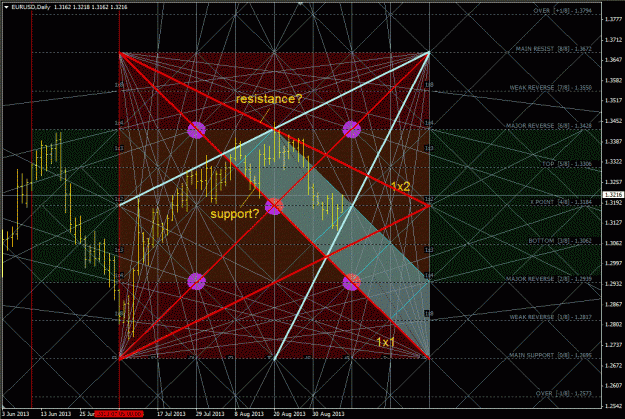Screen dimensions: 625x419
Task: Click price scale value 1.2802
Action: (613, 324)
